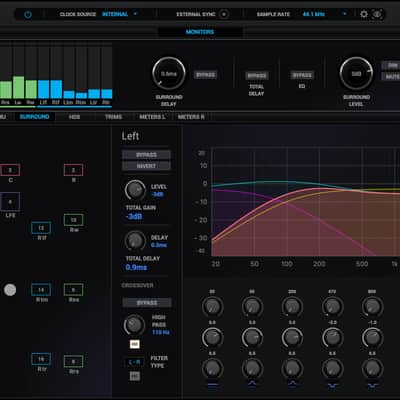Toggle the EQ BYPASS button
The image size is (400, 400).
(x=302, y=75)
